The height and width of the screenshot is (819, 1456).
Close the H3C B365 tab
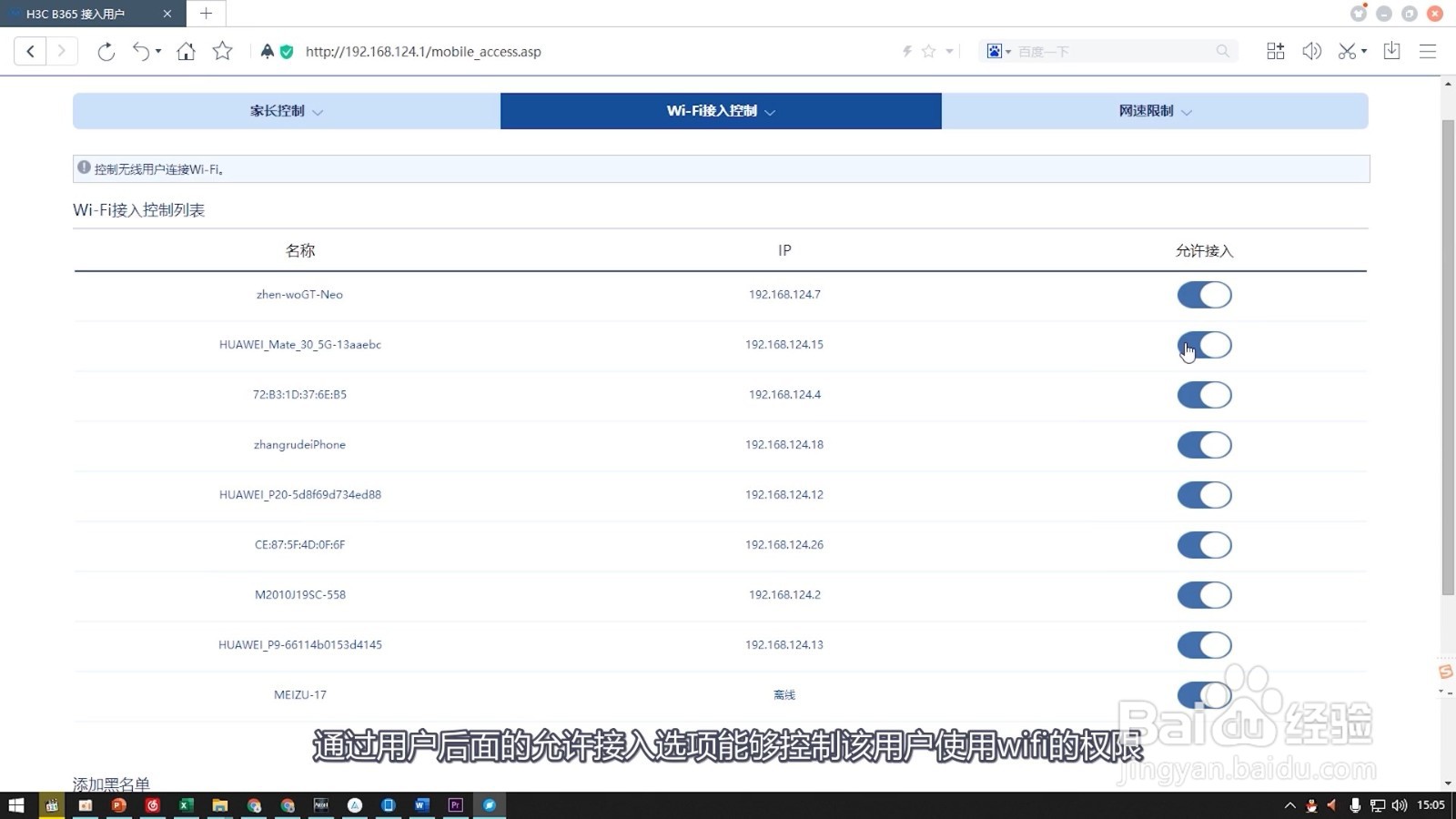click(167, 14)
